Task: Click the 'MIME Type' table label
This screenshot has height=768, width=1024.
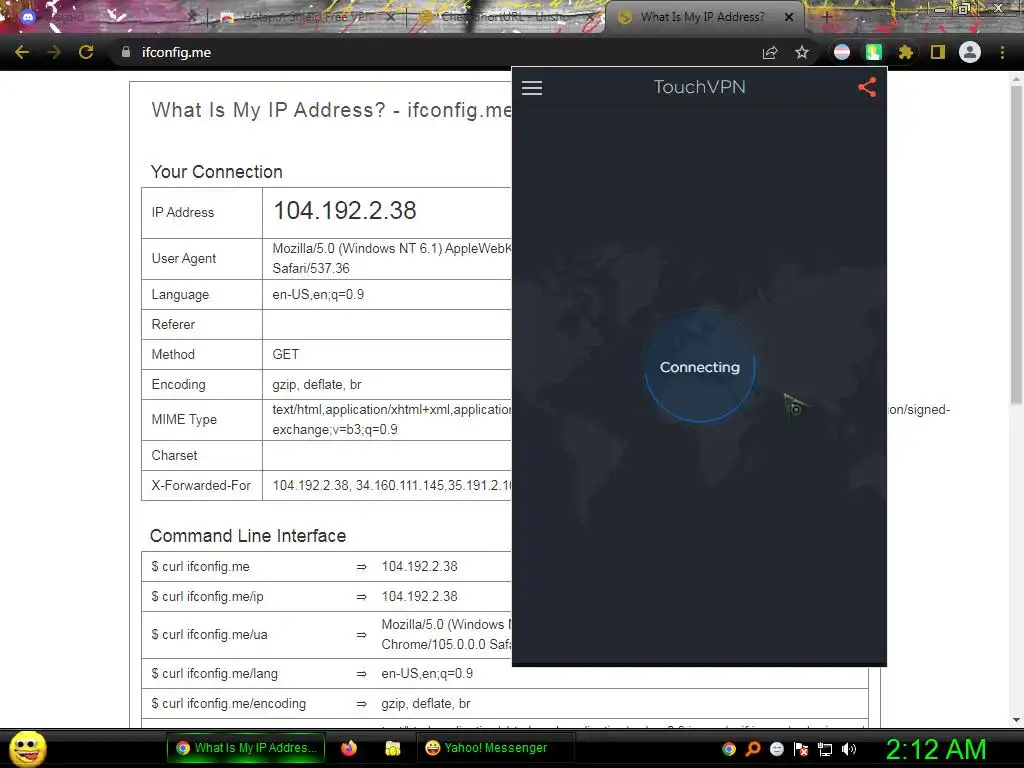Action: click(x=184, y=420)
